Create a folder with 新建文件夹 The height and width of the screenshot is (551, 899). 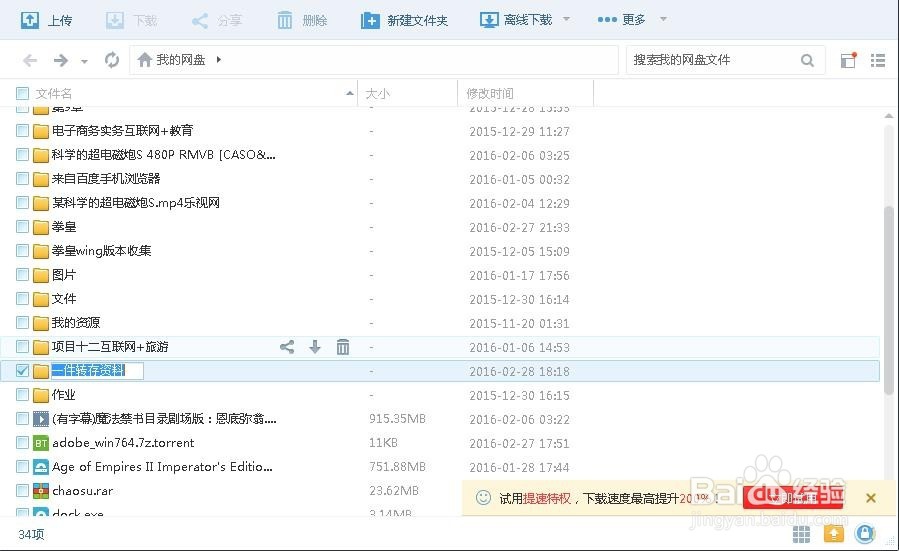pyautogui.click(x=404, y=21)
